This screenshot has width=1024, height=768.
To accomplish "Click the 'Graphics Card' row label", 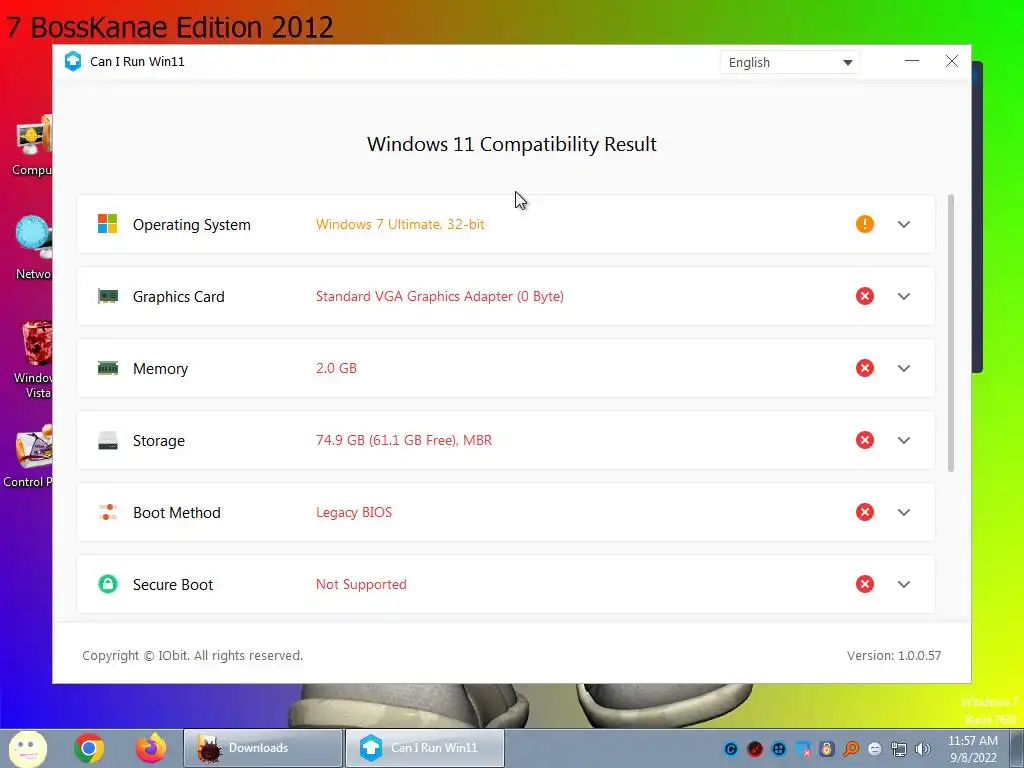I will (178, 296).
